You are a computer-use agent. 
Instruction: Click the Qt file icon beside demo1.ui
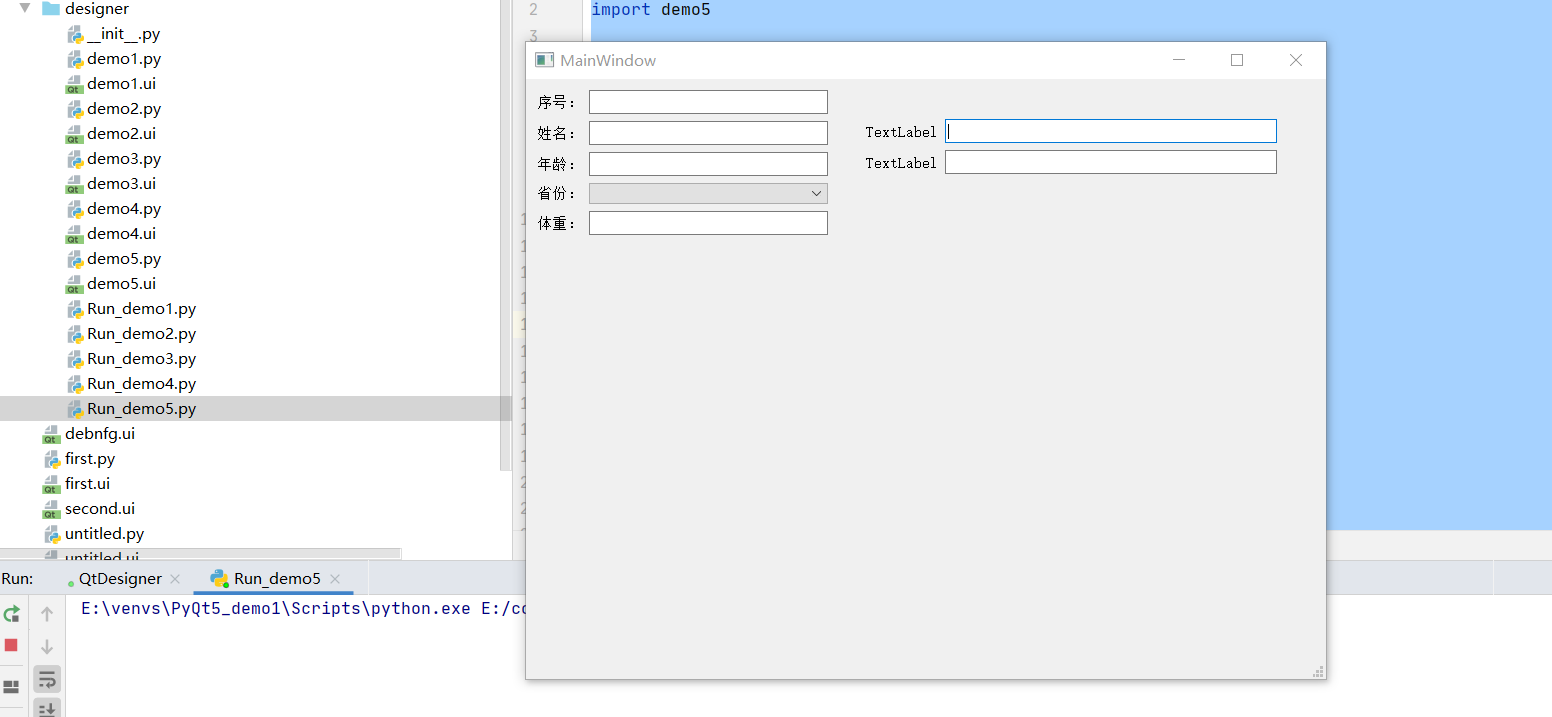coord(74,84)
